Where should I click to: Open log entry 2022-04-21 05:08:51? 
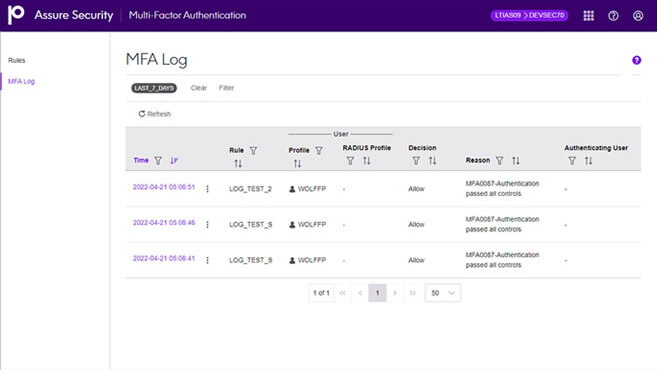164,187
